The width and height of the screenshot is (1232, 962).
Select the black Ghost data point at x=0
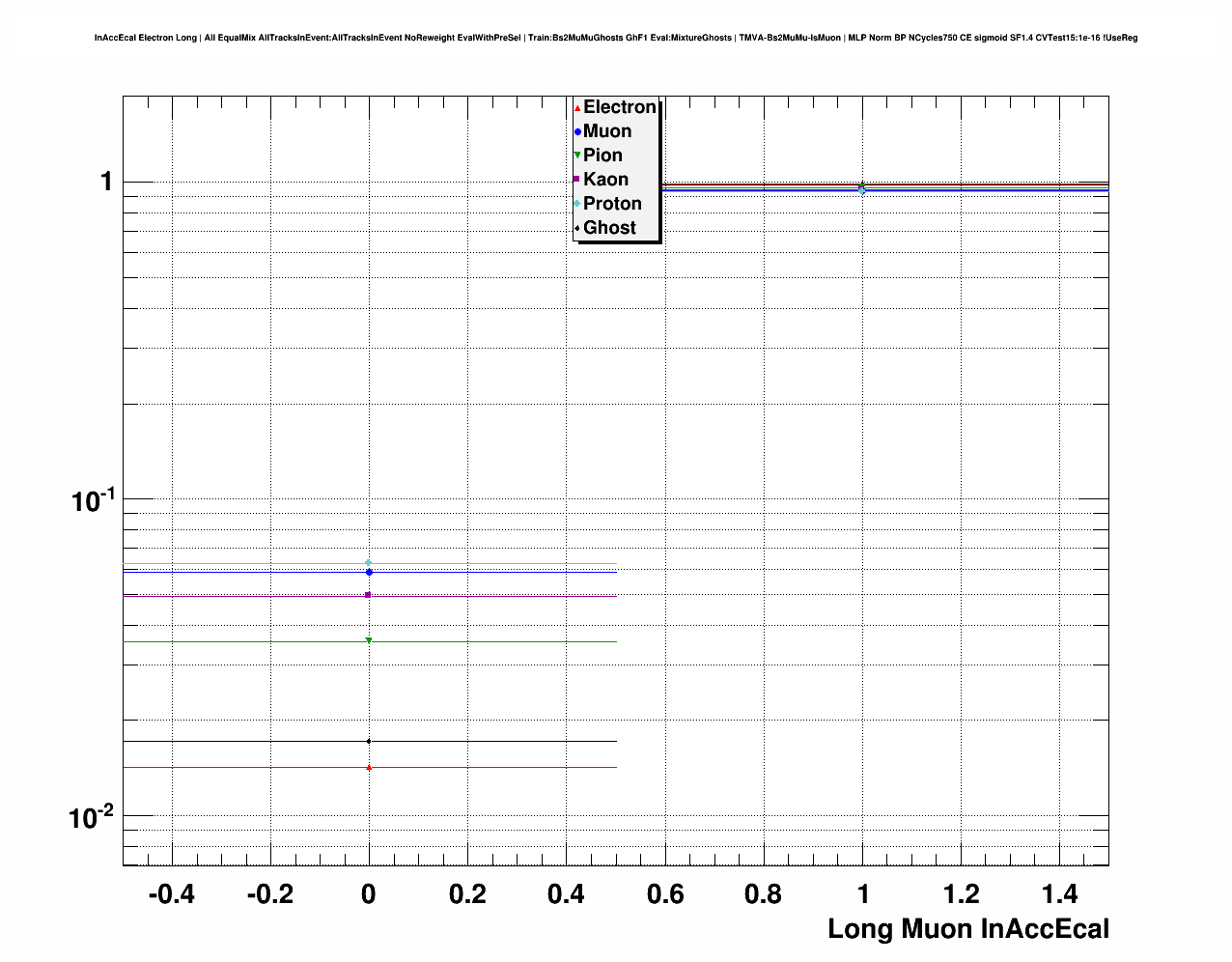click(x=369, y=742)
